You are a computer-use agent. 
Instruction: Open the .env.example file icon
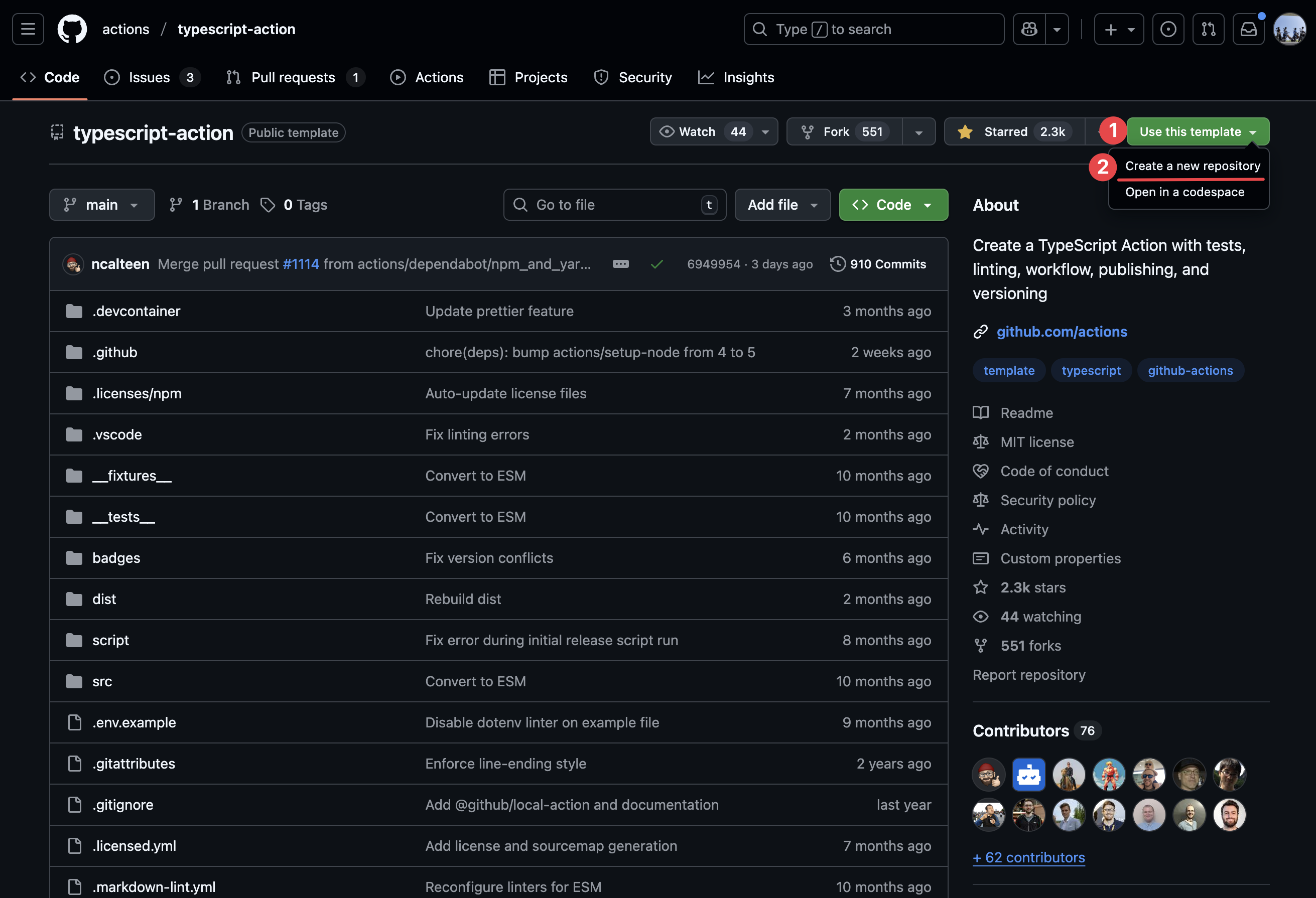pos(74,722)
